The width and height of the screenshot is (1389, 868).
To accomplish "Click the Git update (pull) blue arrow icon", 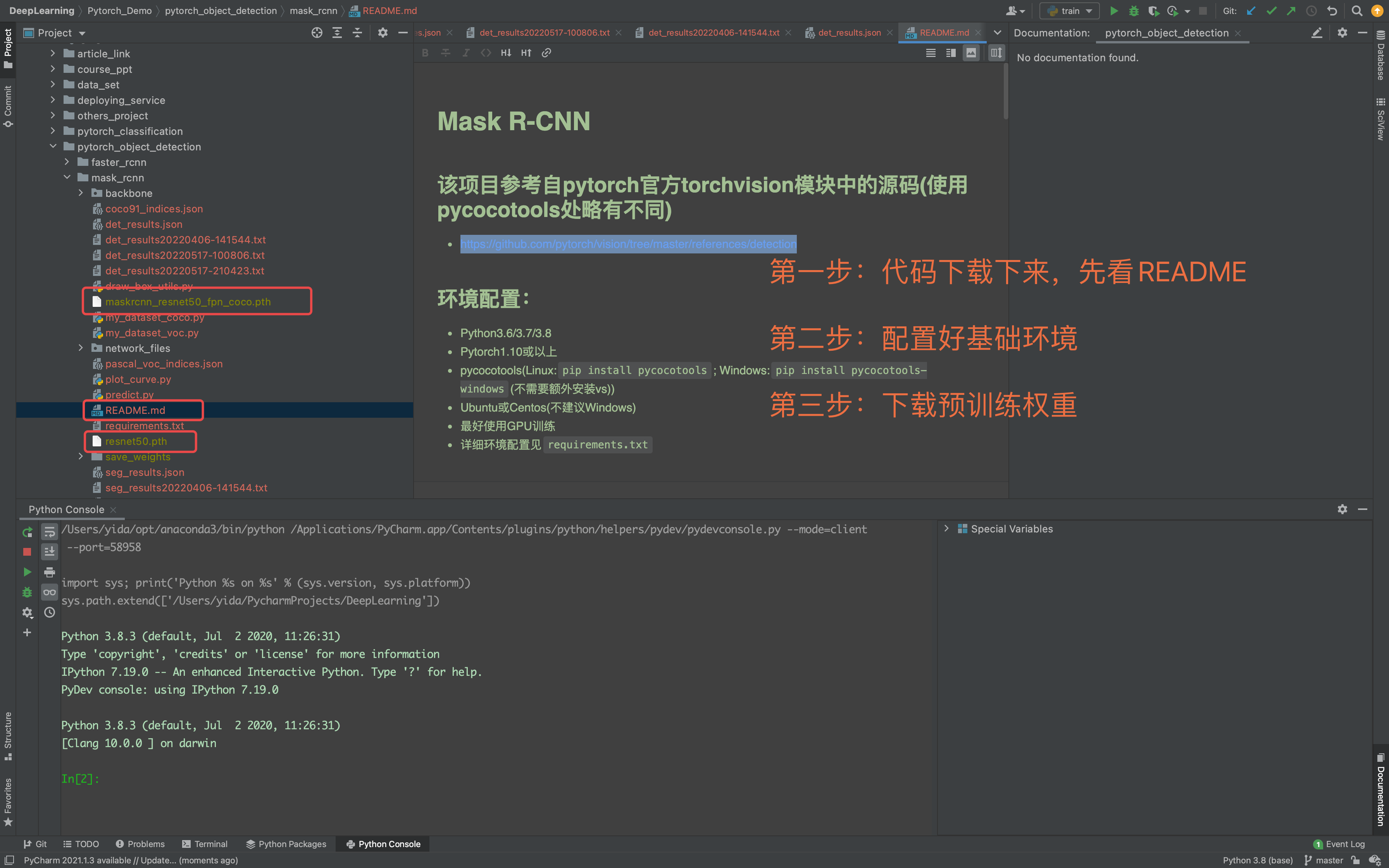I will point(1251,10).
